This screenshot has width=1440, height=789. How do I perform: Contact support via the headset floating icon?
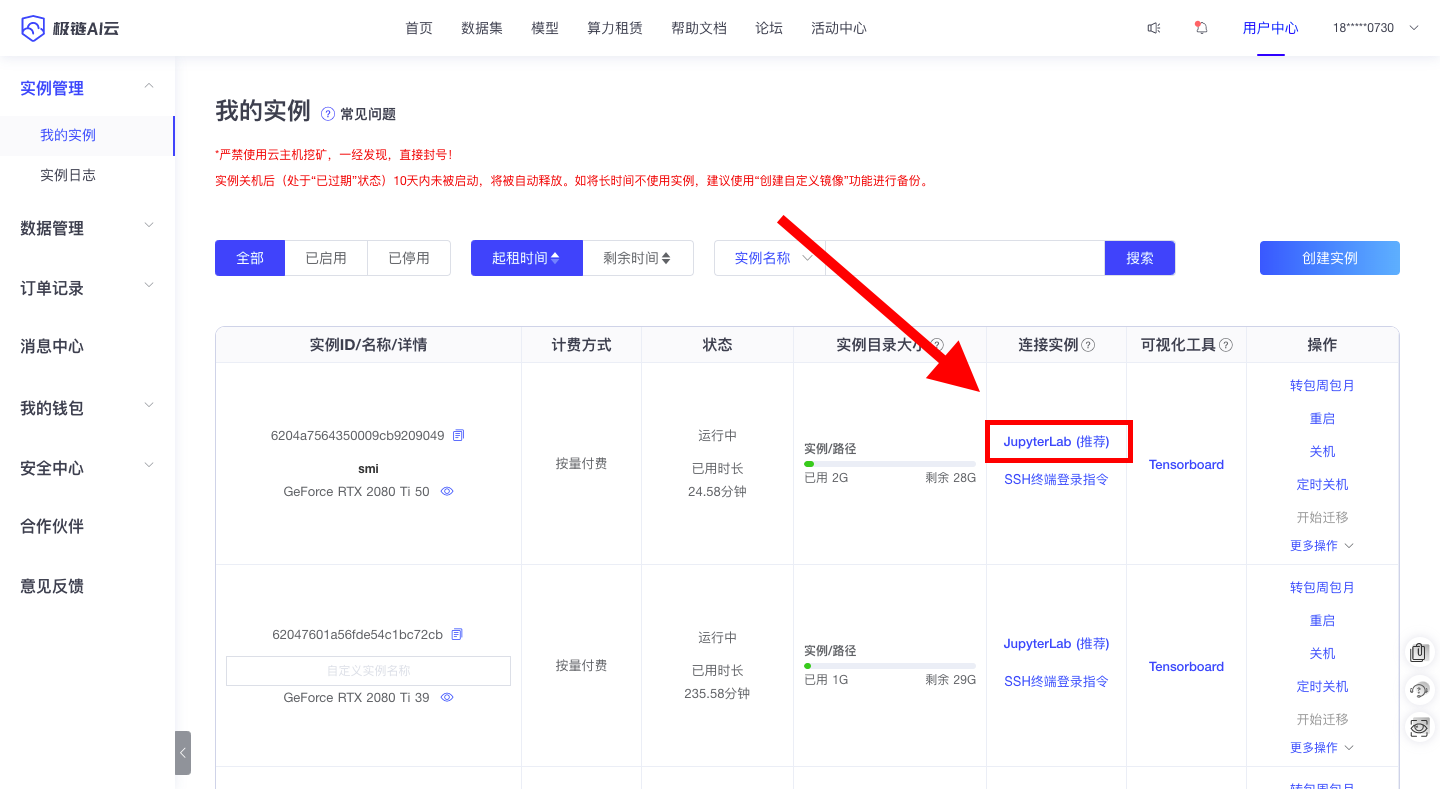pos(1418,690)
